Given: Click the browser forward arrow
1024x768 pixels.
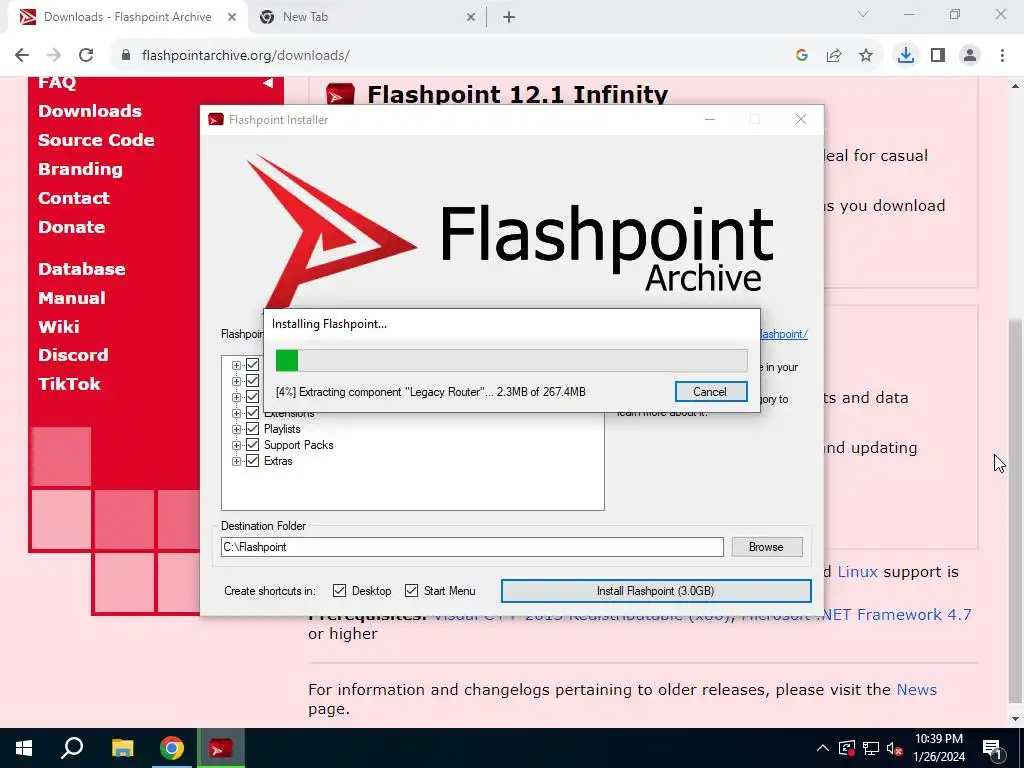Looking at the screenshot, I should click(x=54, y=56).
